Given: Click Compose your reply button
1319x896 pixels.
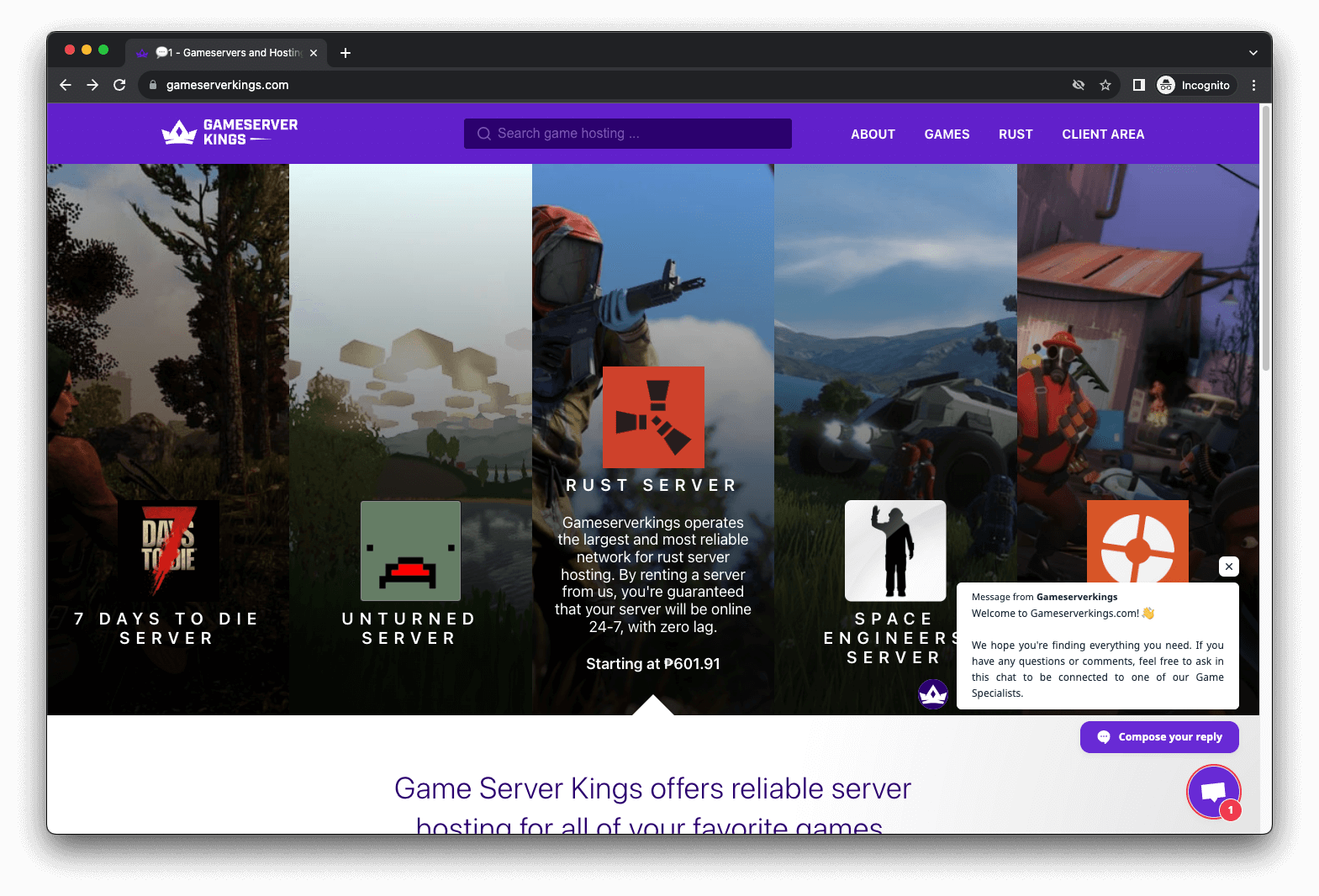Looking at the screenshot, I should click(x=1159, y=737).
